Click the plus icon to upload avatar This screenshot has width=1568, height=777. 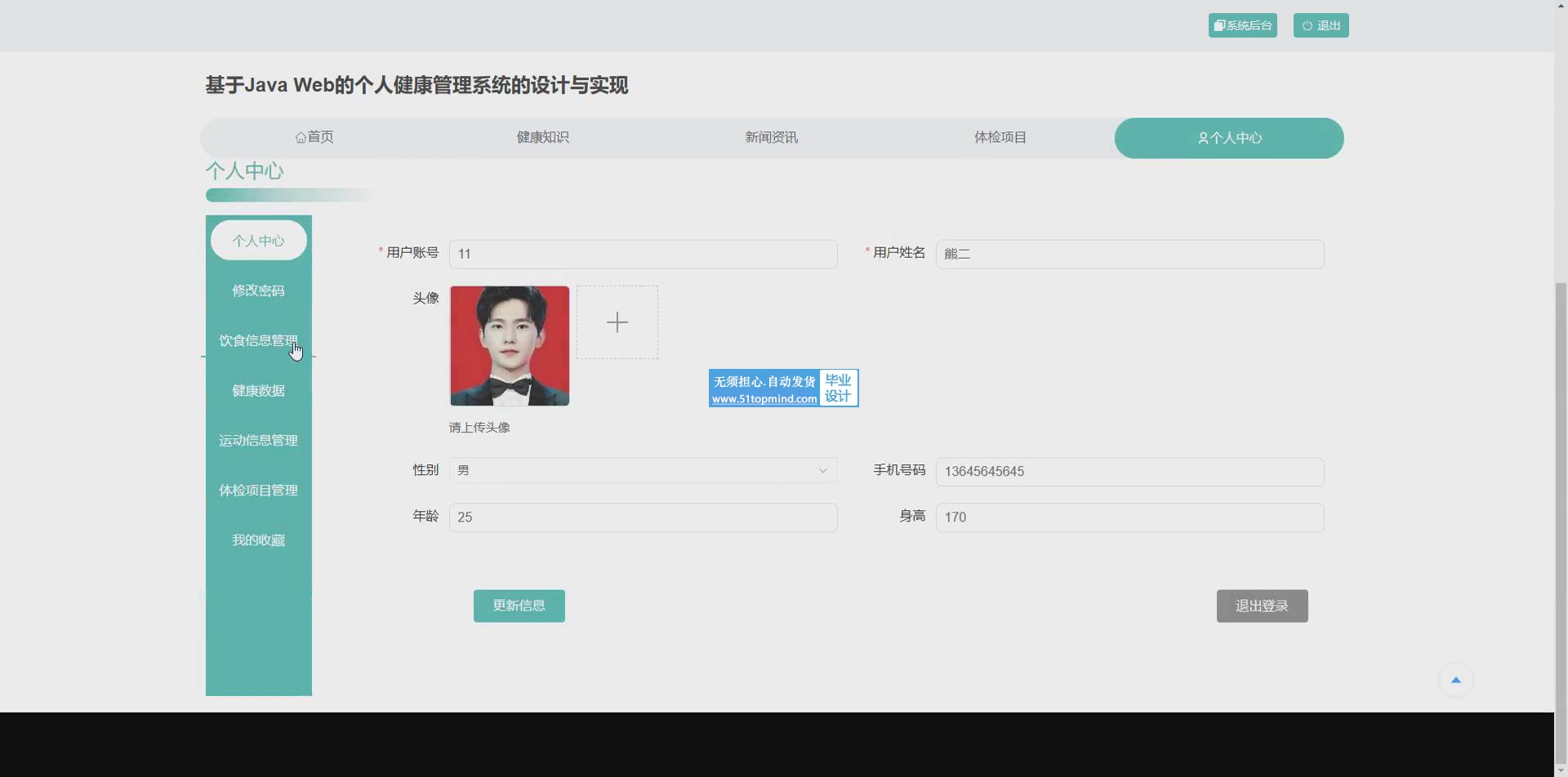pyautogui.click(x=617, y=322)
